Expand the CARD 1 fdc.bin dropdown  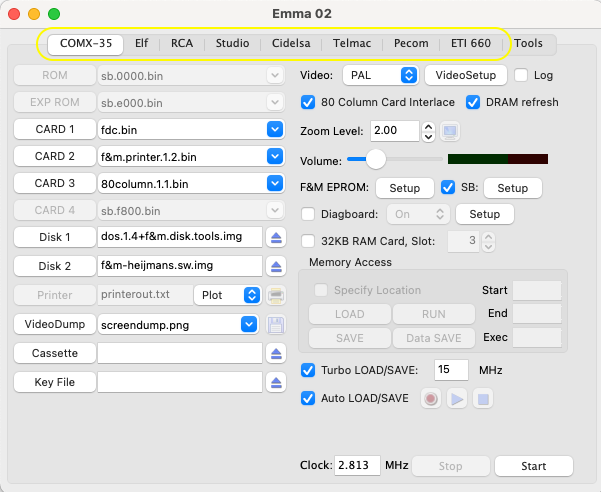275,129
